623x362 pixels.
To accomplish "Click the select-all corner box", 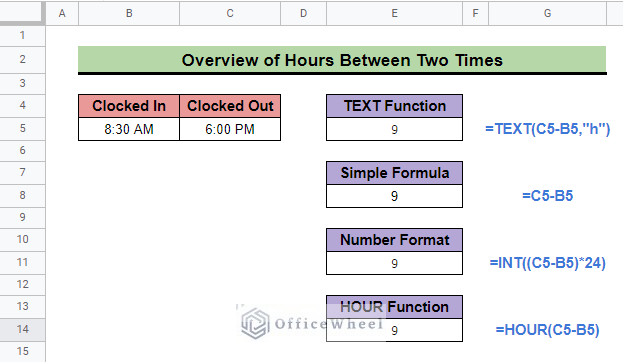I will [x=21, y=12].
